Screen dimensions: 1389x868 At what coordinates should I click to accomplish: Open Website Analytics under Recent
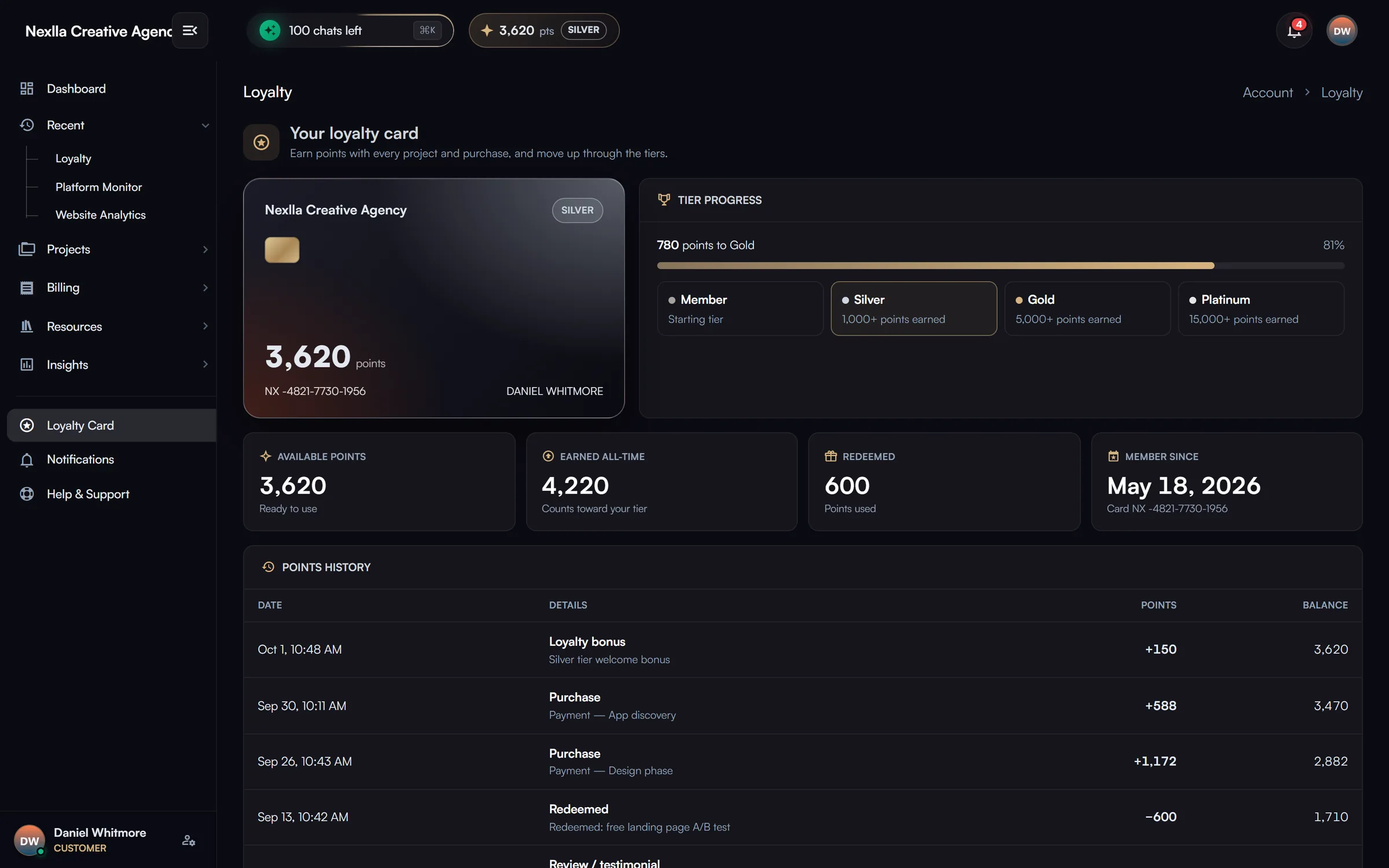pyautogui.click(x=100, y=215)
